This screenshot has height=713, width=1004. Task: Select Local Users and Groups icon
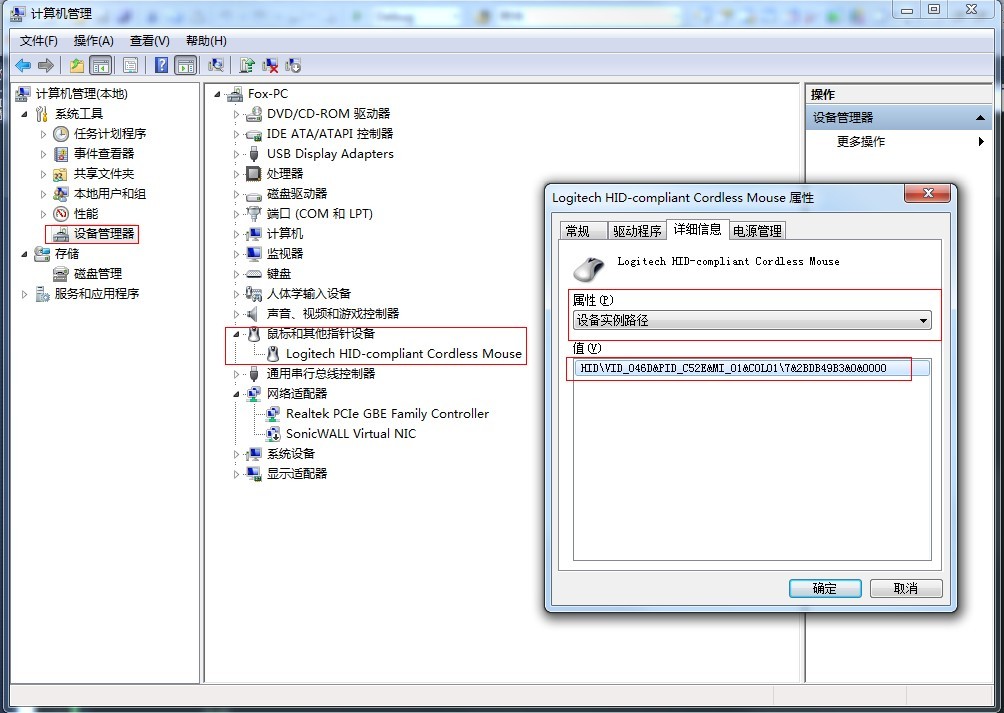[x=61, y=194]
